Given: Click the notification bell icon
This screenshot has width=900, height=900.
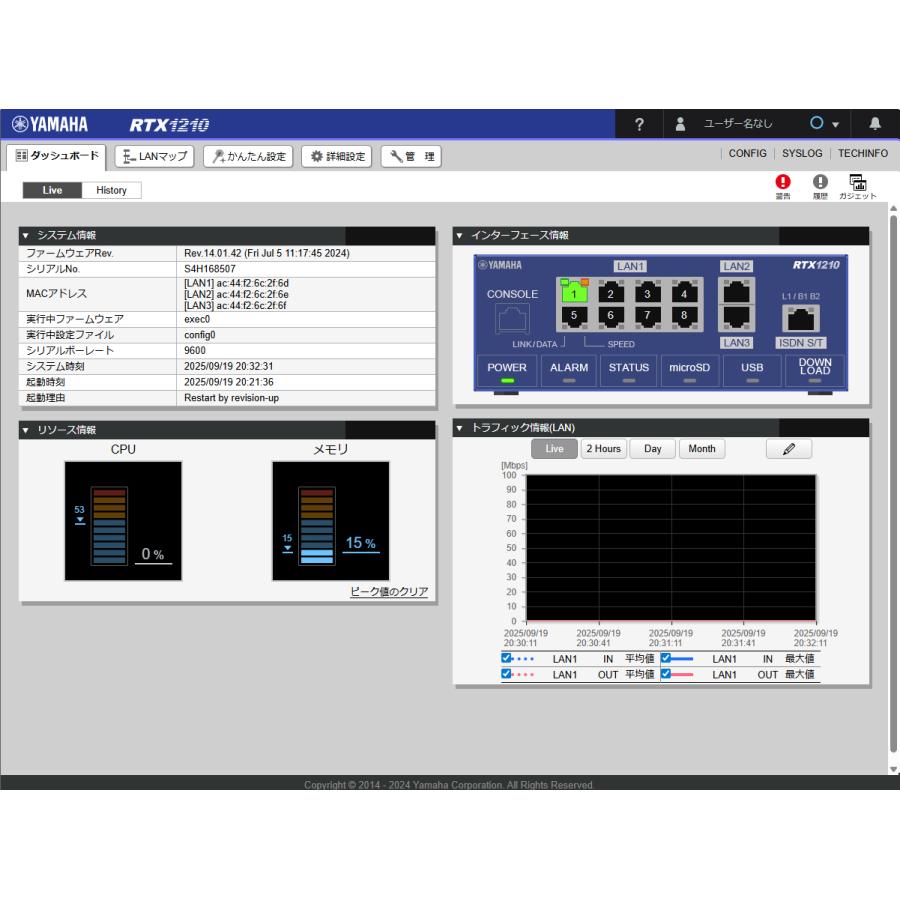Looking at the screenshot, I should (875, 123).
